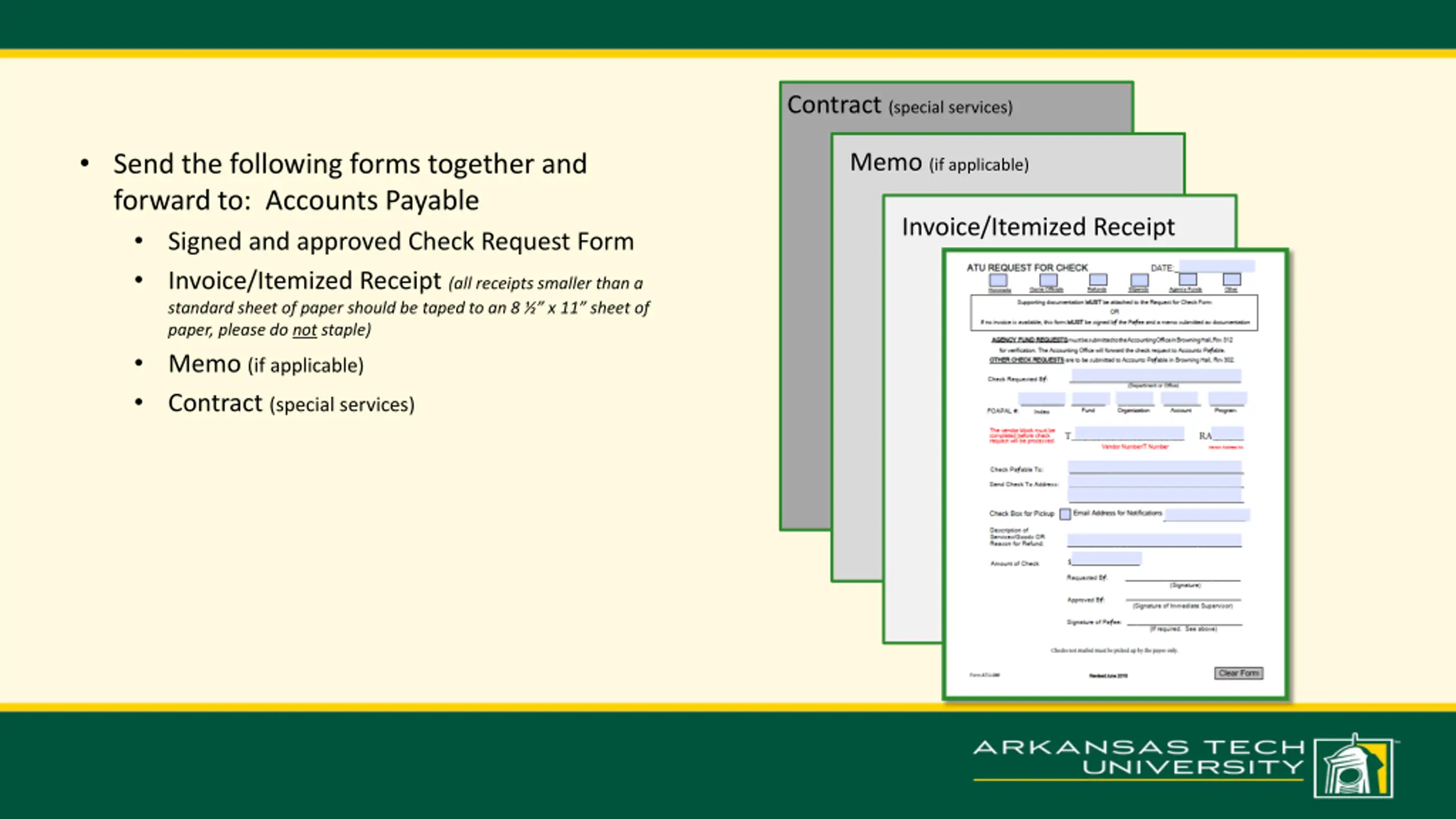The width and height of the screenshot is (1456, 819).
Task: Click the FOAPAL Organization field
Action: (1135, 398)
